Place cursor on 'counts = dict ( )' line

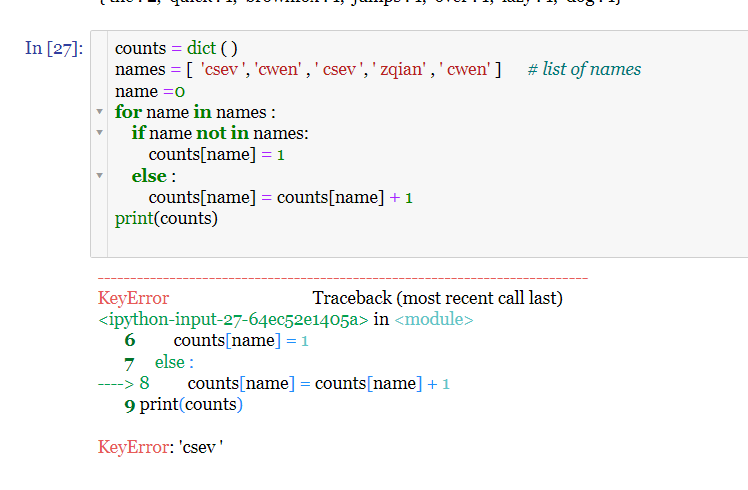[x=176, y=48]
